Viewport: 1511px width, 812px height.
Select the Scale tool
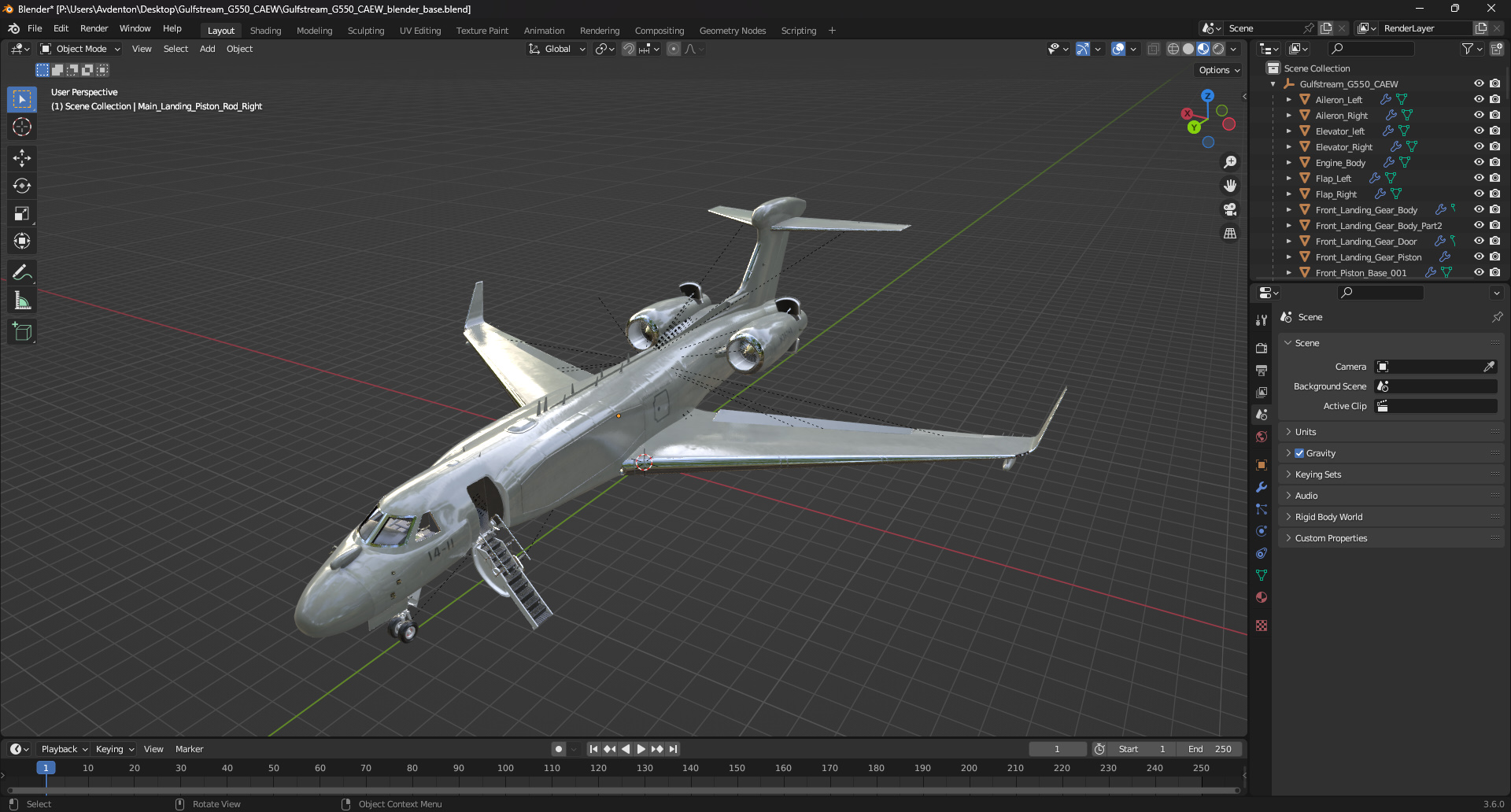click(22, 213)
